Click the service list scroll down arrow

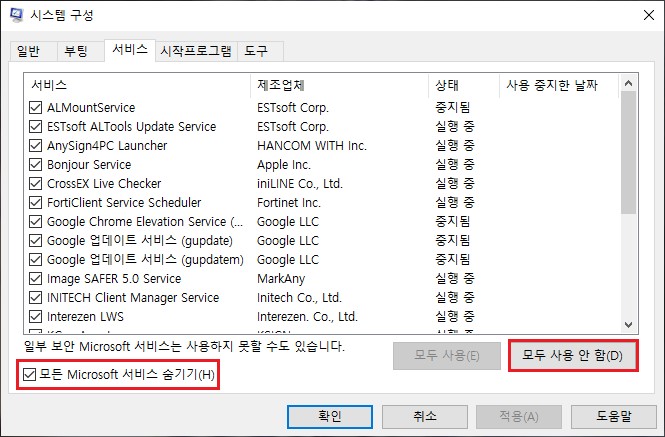pos(629,325)
